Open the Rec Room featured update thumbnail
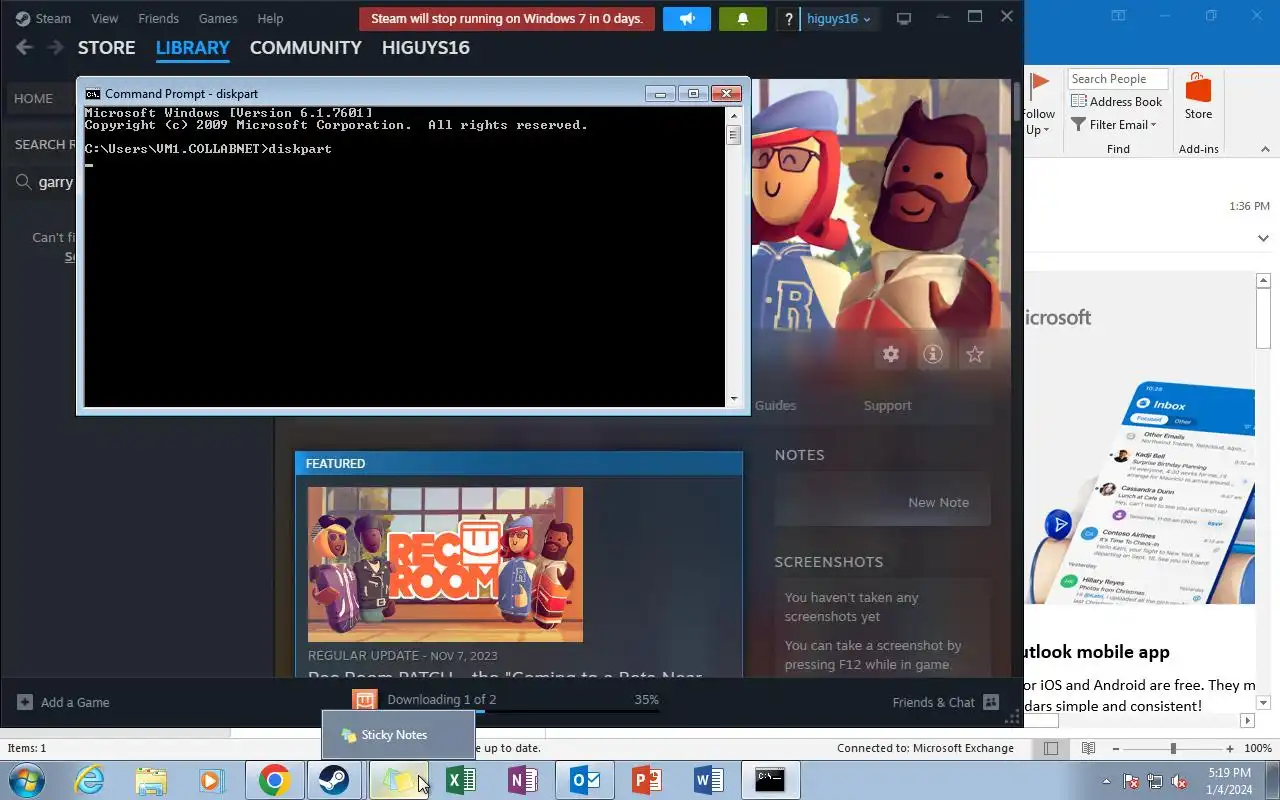This screenshot has height=800, width=1280. [445, 564]
